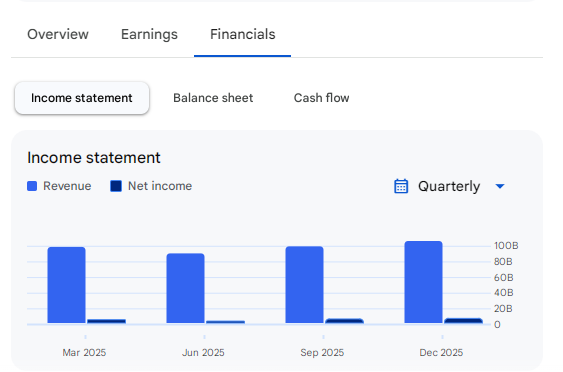Viewport: 563px width, 372px height.
Task: Select the Sep 2025 revenue bar
Action: coord(304,285)
